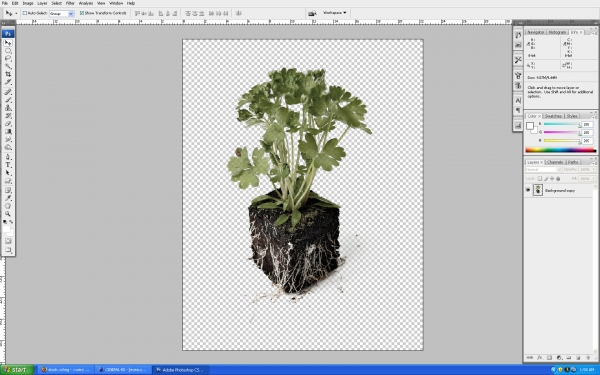The height and width of the screenshot is (375, 600).
Task: Toggle Quick Mask mode button
Action: pyautogui.click(x=8, y=241)
